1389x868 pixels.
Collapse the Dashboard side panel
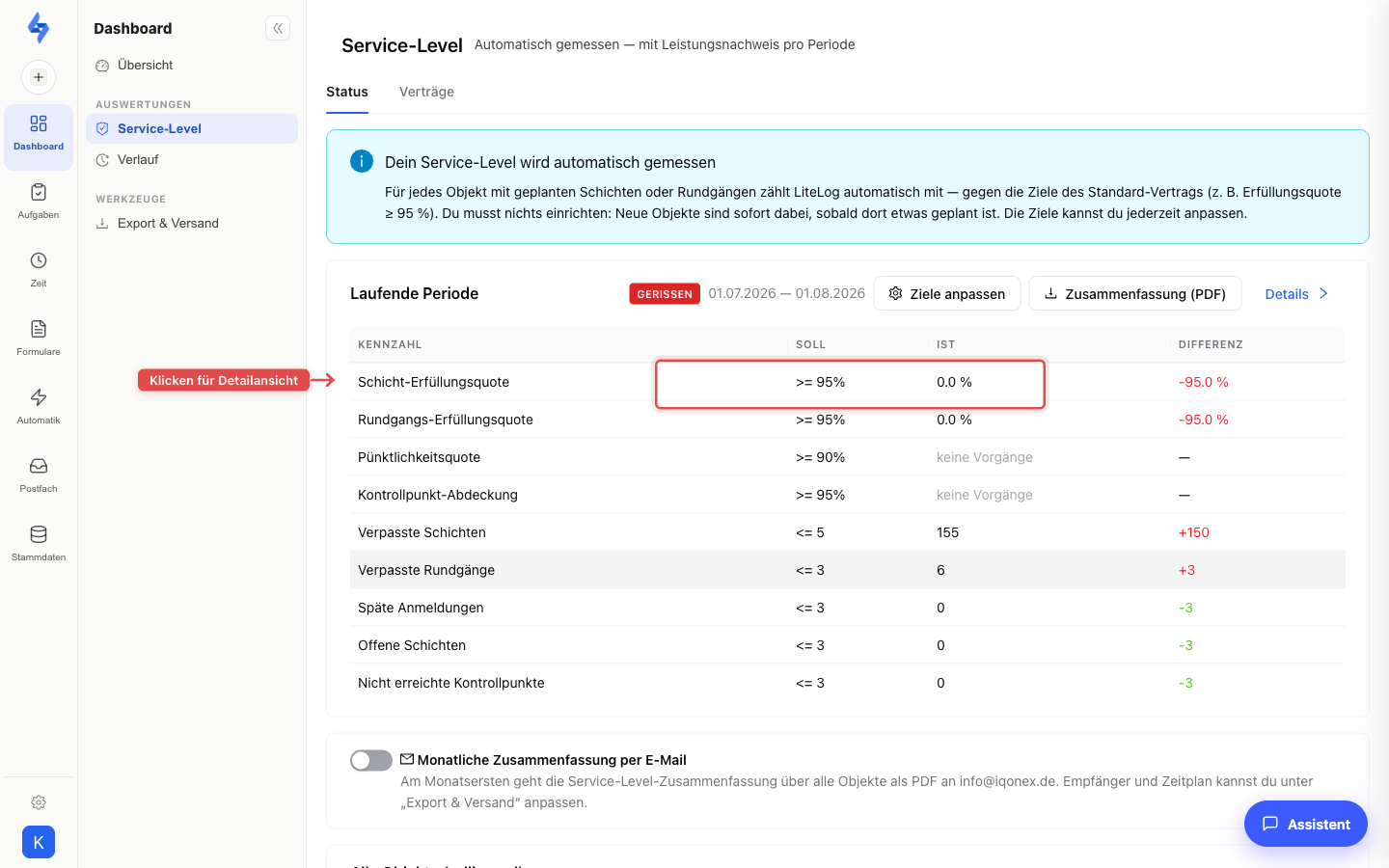278,28
